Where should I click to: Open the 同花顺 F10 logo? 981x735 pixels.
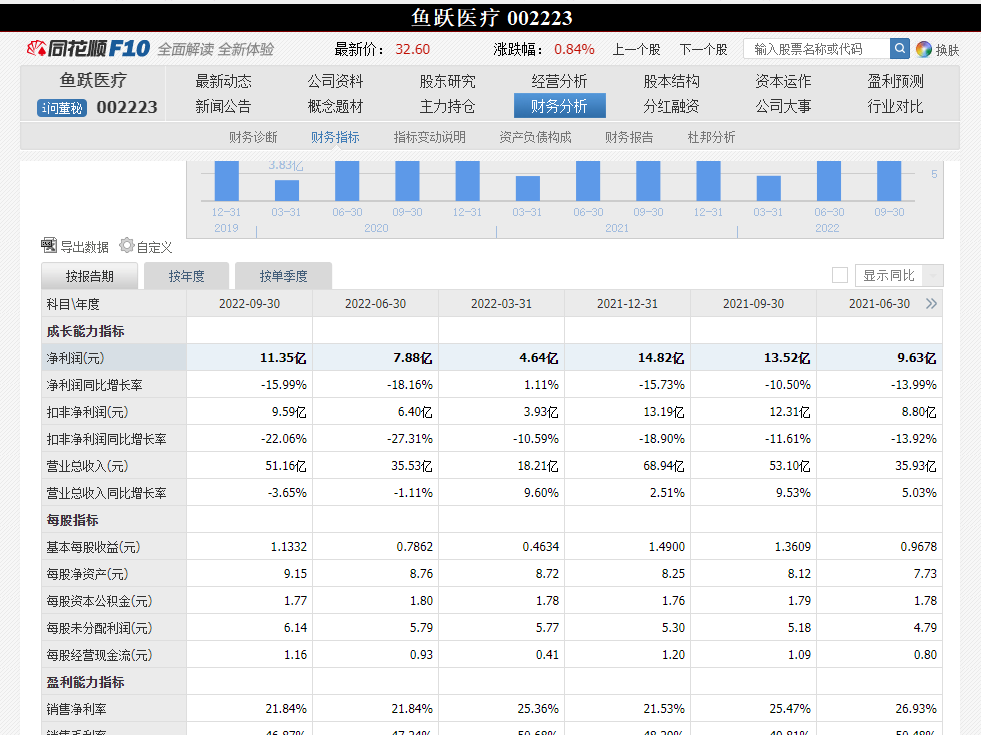coord(88,48)
